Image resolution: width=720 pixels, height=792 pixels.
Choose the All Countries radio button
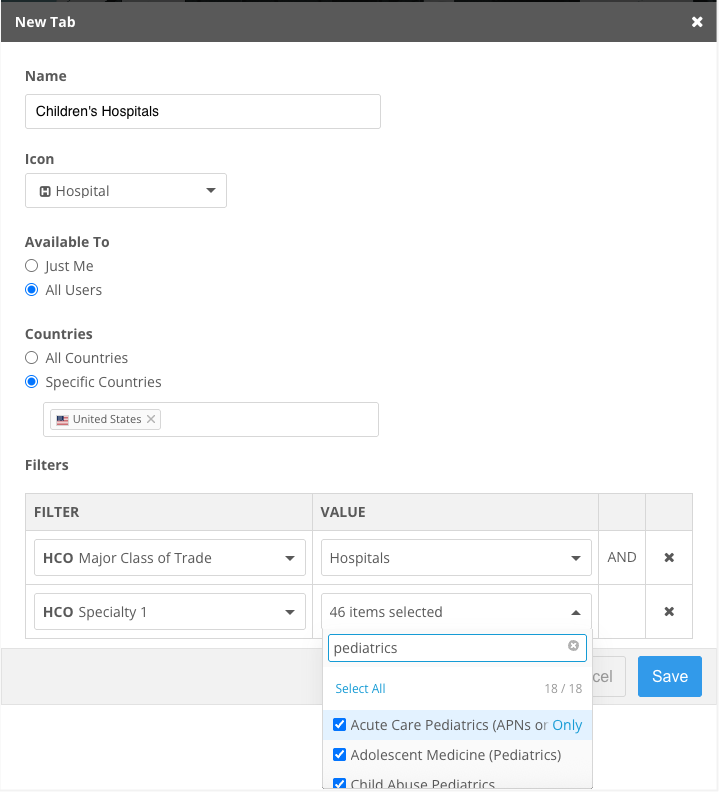(x=32, y=358)
